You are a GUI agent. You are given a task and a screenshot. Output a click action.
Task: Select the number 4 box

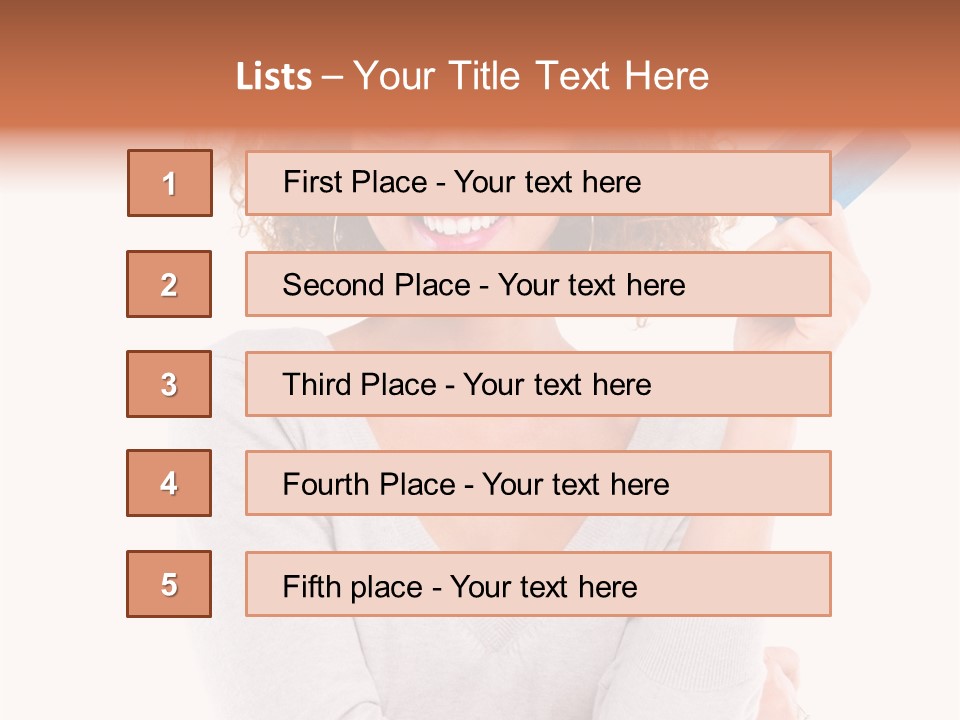coord(169,483)
